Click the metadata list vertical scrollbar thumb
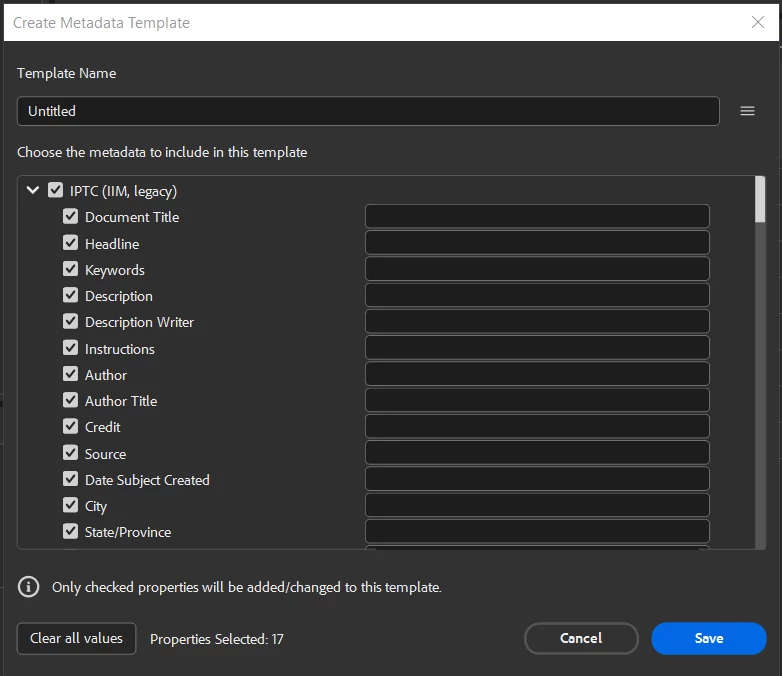Image resolution: width=782 pixels, height=676 pixels. [760, 199]
